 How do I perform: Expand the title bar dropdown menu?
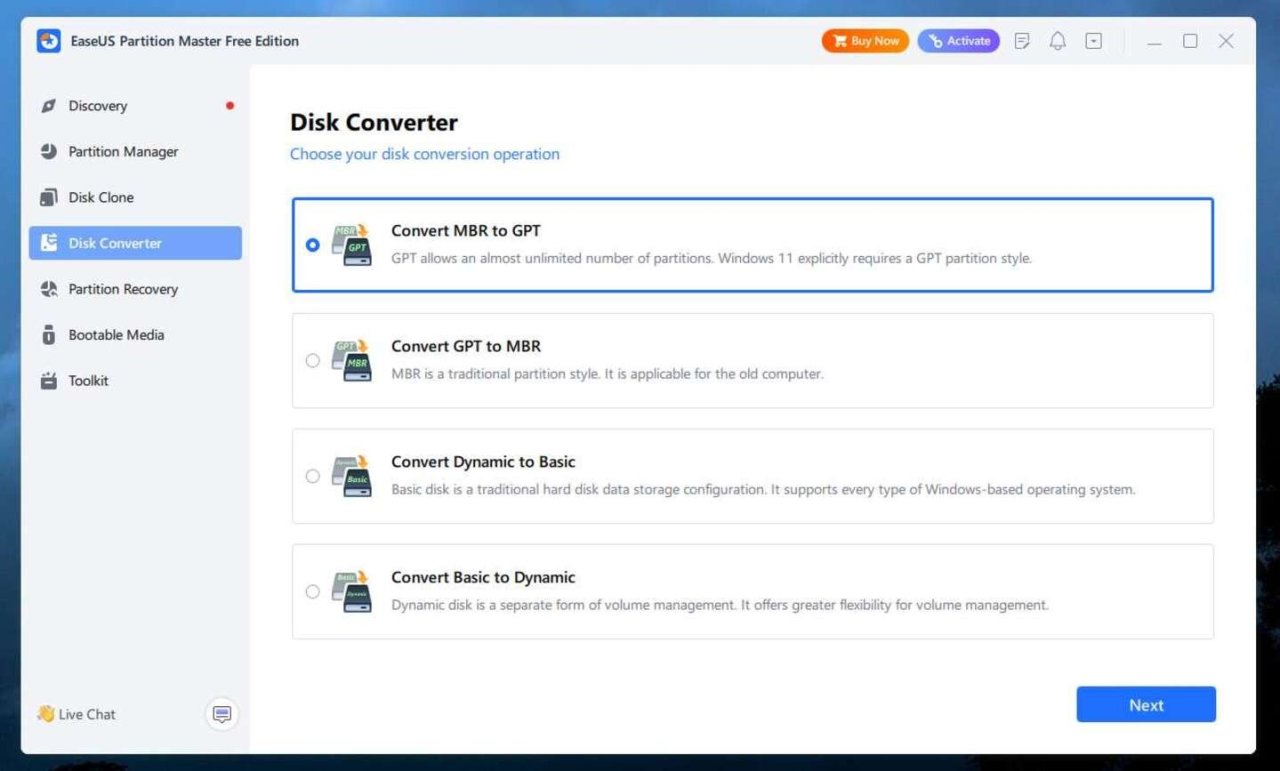tap(1094, 41)
